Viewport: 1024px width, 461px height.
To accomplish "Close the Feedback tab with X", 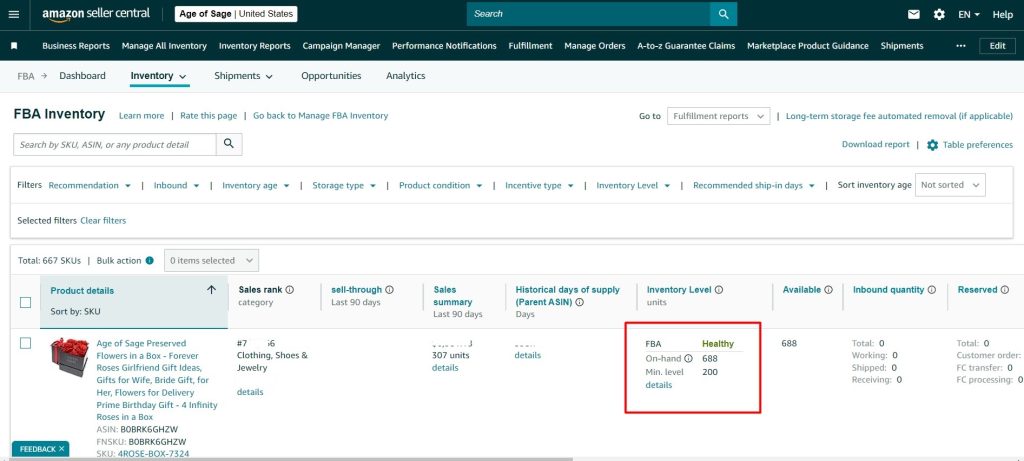I will tap(61, 449).
